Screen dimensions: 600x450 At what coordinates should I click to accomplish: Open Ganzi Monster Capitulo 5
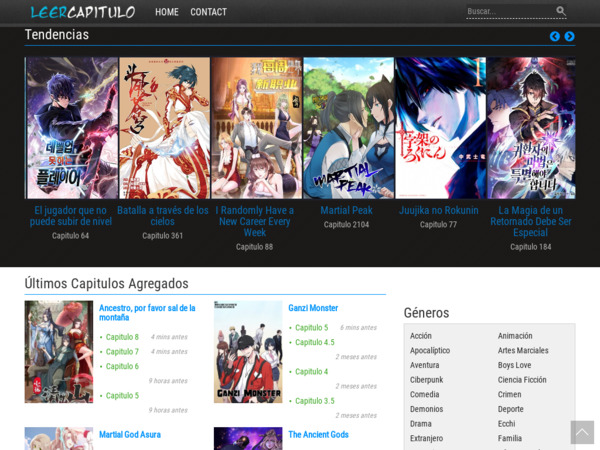[311, 328]
